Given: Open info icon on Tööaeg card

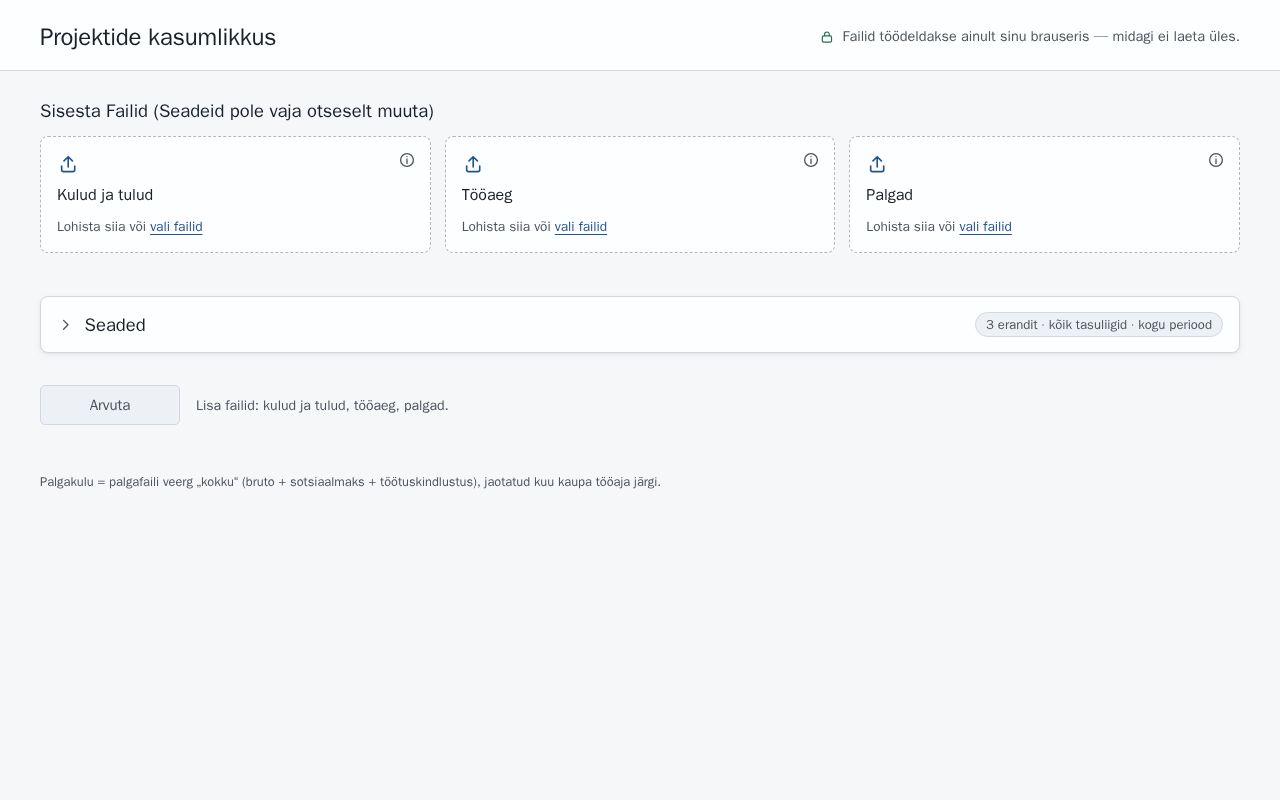Looking at the screenshot, I should pos(811,160).
